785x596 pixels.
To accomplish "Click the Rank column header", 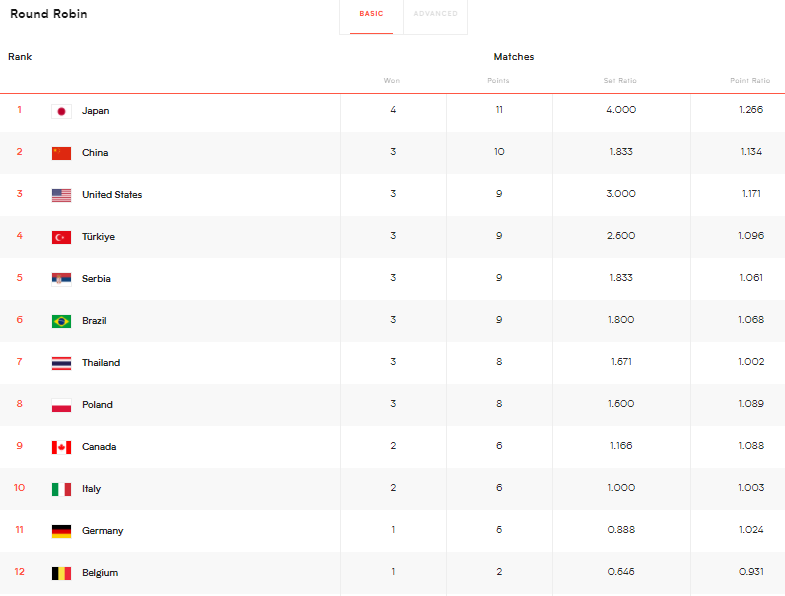I will click(20, 57).
